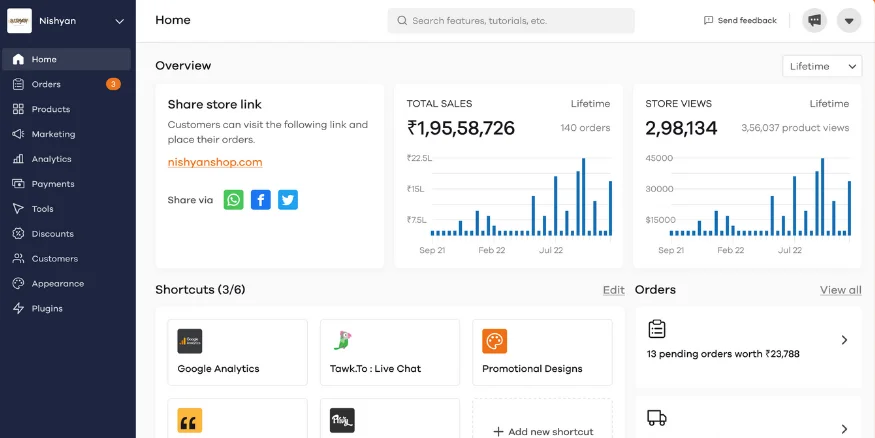Click the Tools cursor icon
This screenshot has height=438, width=875.
[18, 209]
